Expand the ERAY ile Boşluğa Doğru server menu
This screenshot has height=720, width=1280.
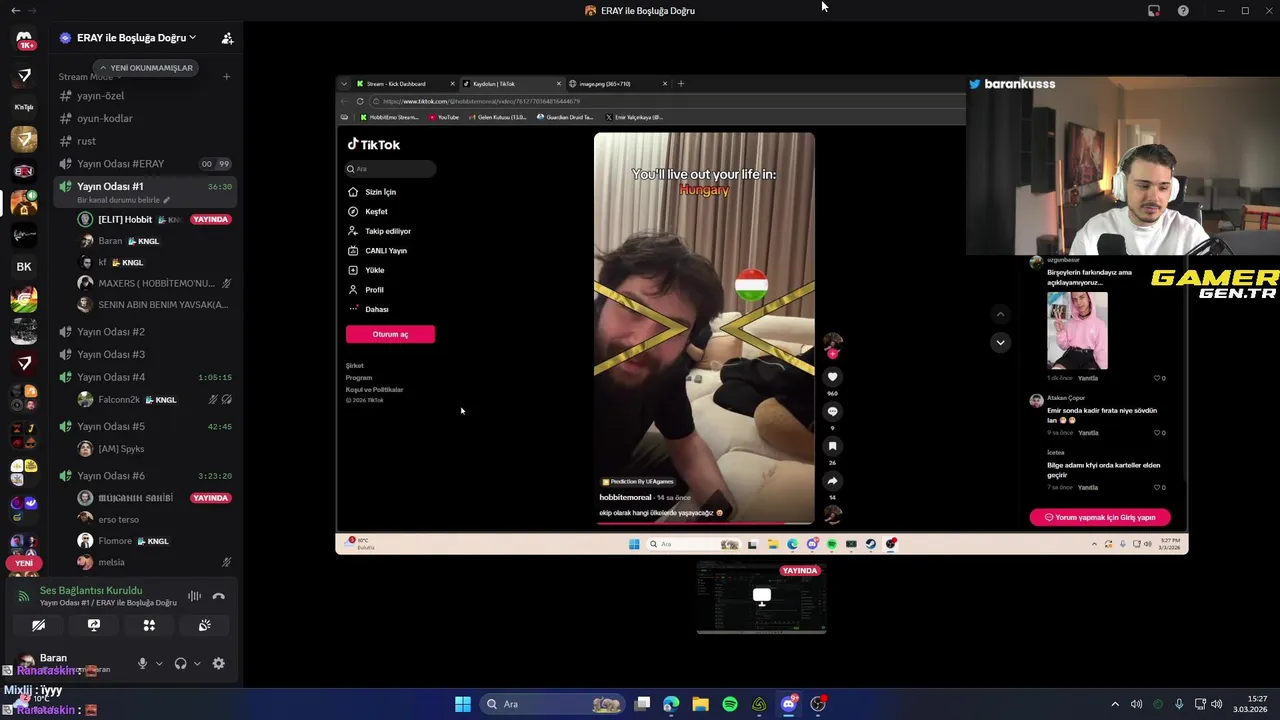[136, 38]
